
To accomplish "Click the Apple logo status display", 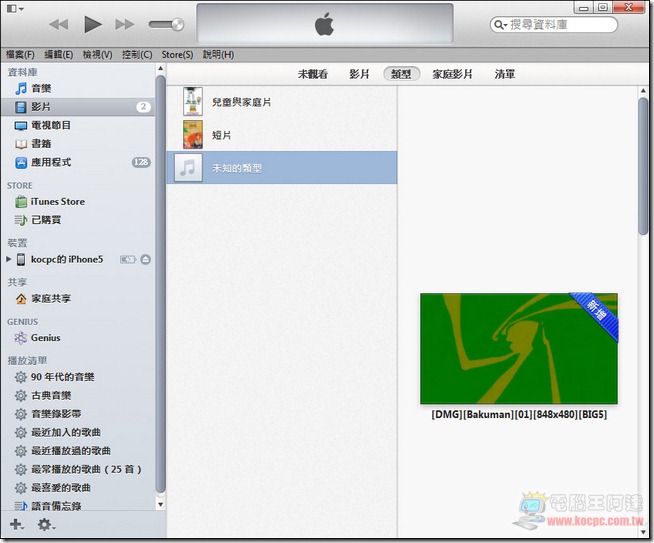I will point(324,24).
